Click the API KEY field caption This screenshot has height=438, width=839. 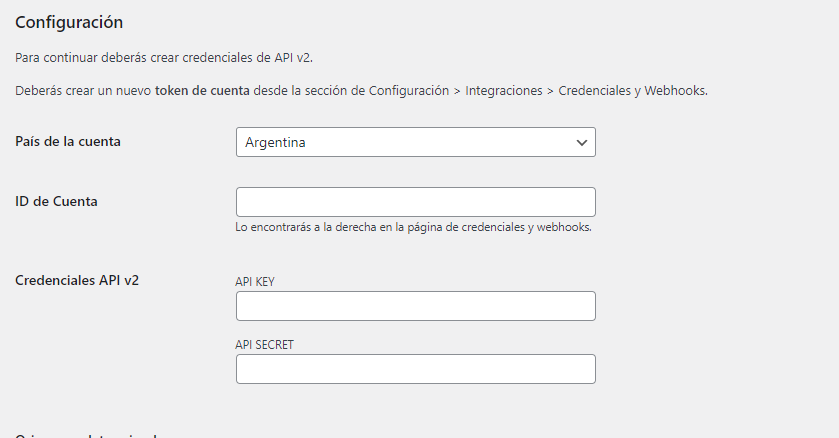pos(255,282)
